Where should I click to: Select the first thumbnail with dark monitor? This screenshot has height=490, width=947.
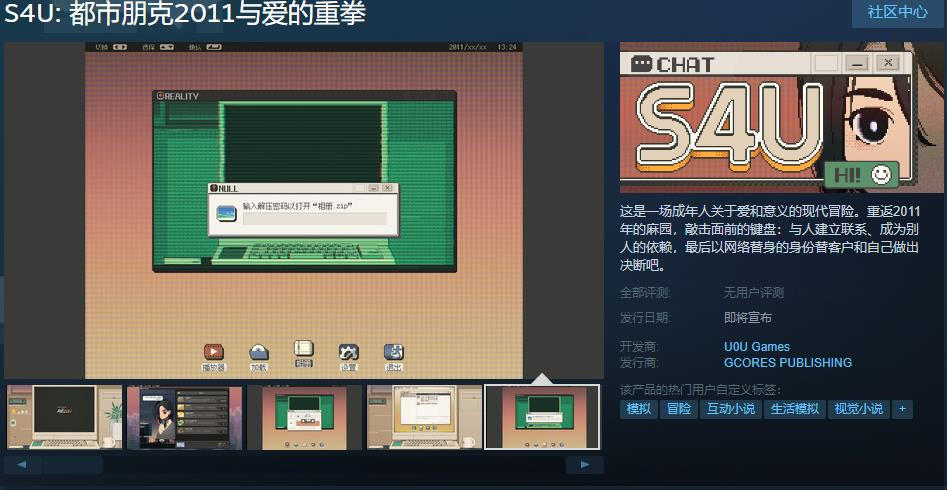65,417
